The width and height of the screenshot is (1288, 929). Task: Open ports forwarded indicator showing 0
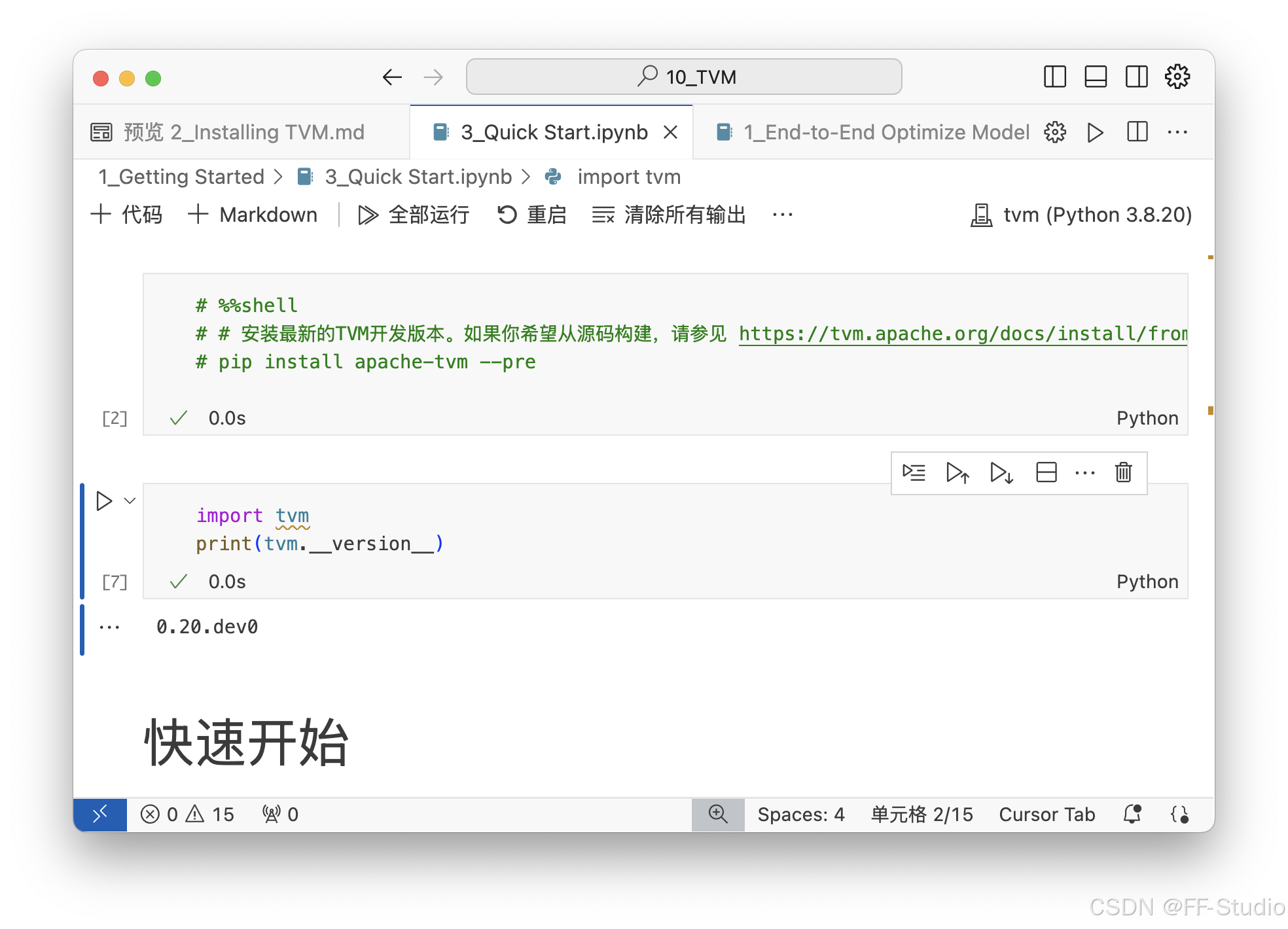[x=280, y=815]
